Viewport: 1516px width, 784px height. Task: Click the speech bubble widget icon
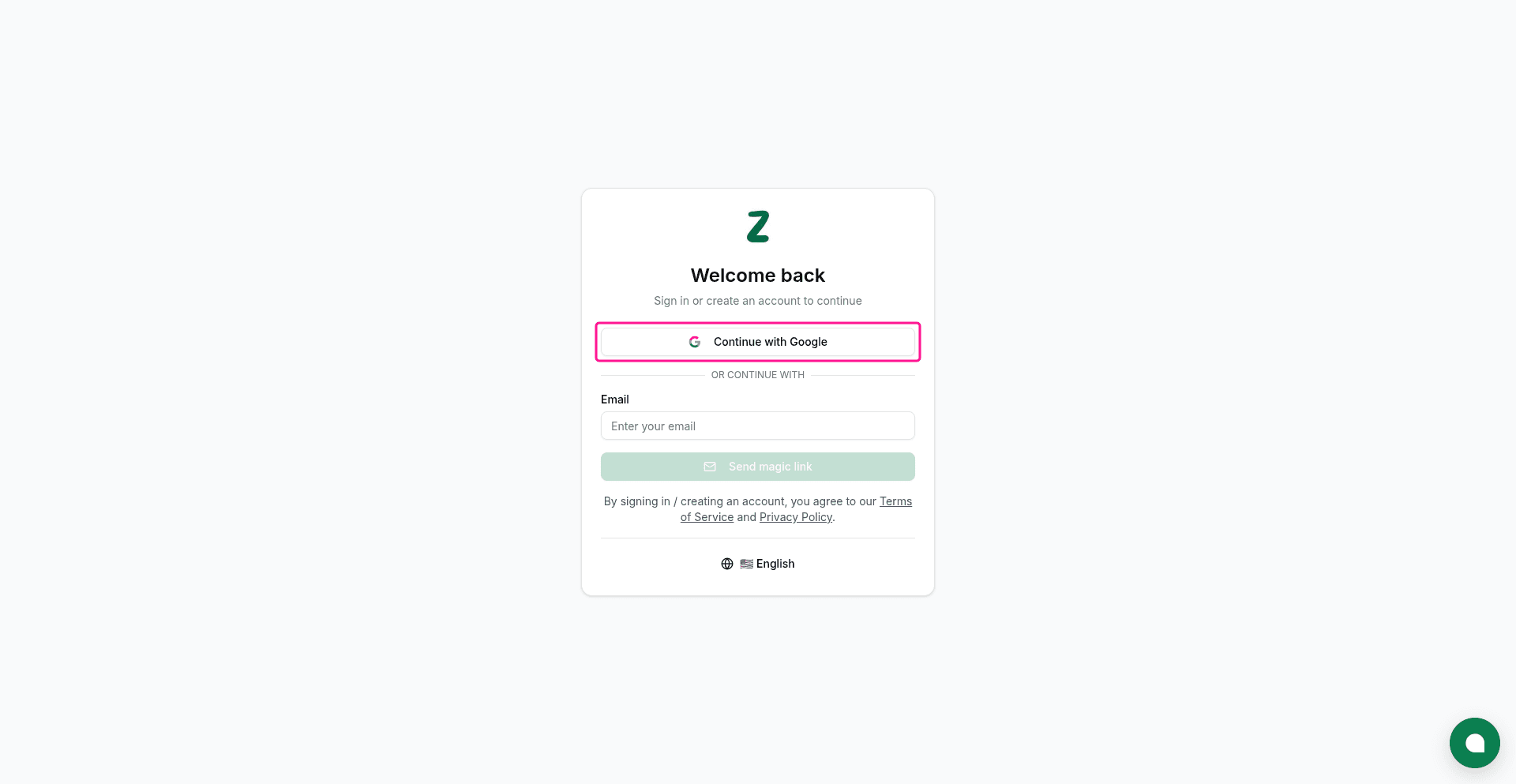[1474, 742]
